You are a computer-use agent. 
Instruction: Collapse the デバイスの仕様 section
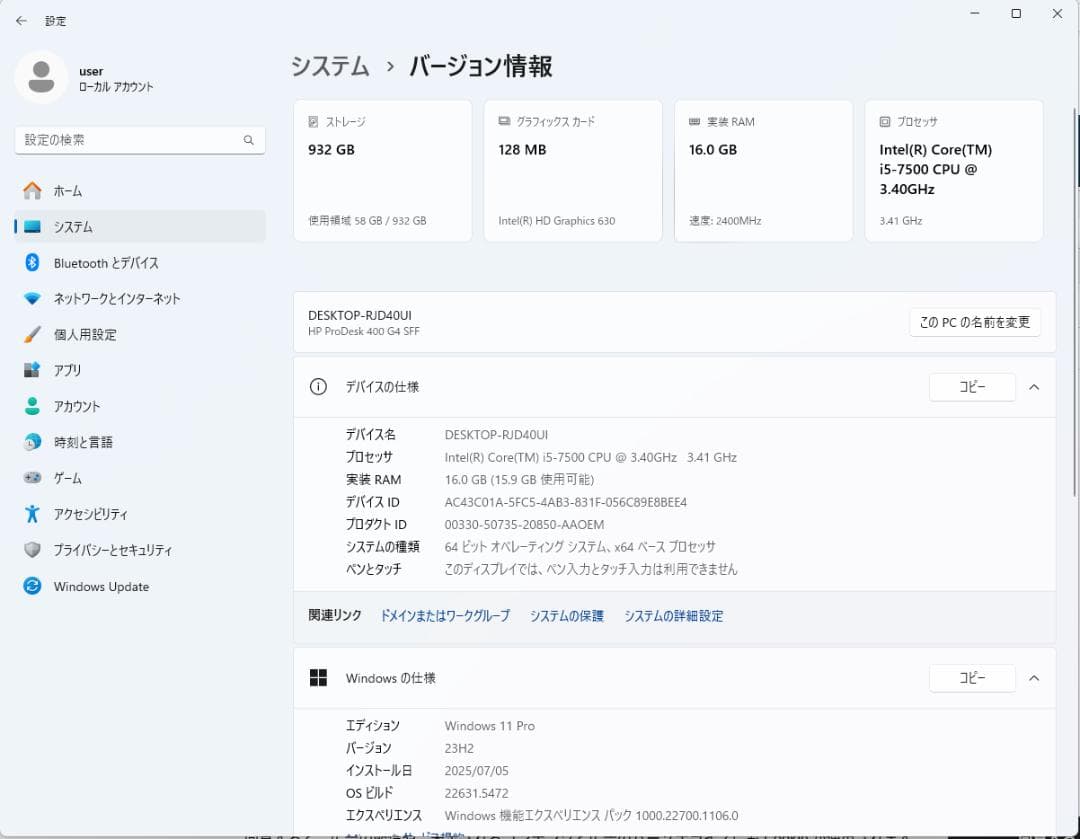coord(1034,387)
